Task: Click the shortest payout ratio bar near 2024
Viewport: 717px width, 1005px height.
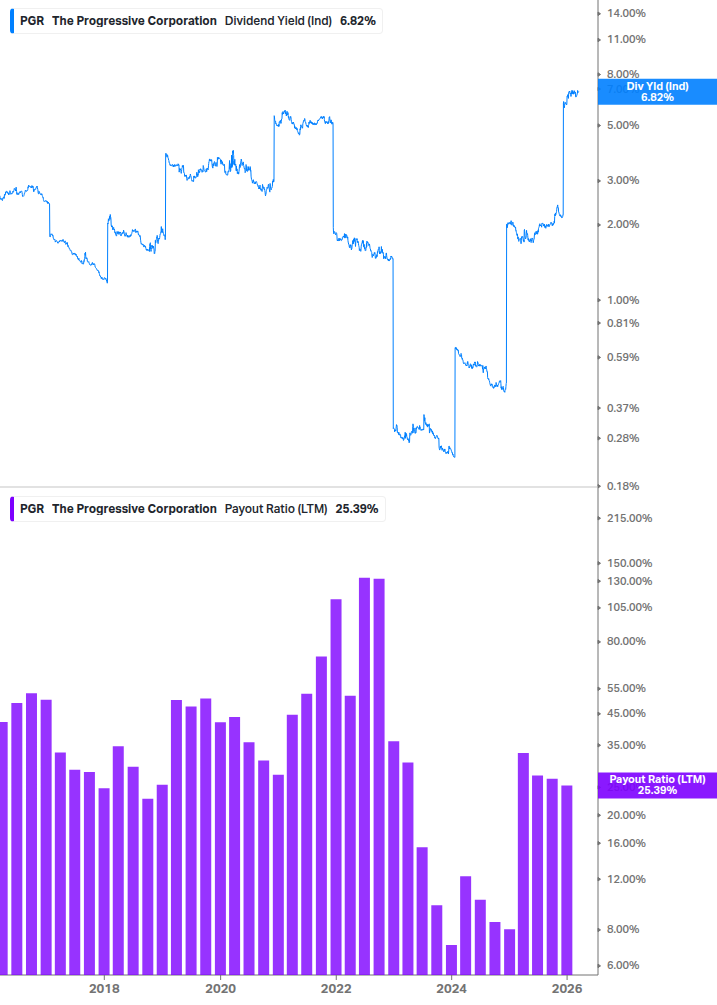Action: (451, 960)
